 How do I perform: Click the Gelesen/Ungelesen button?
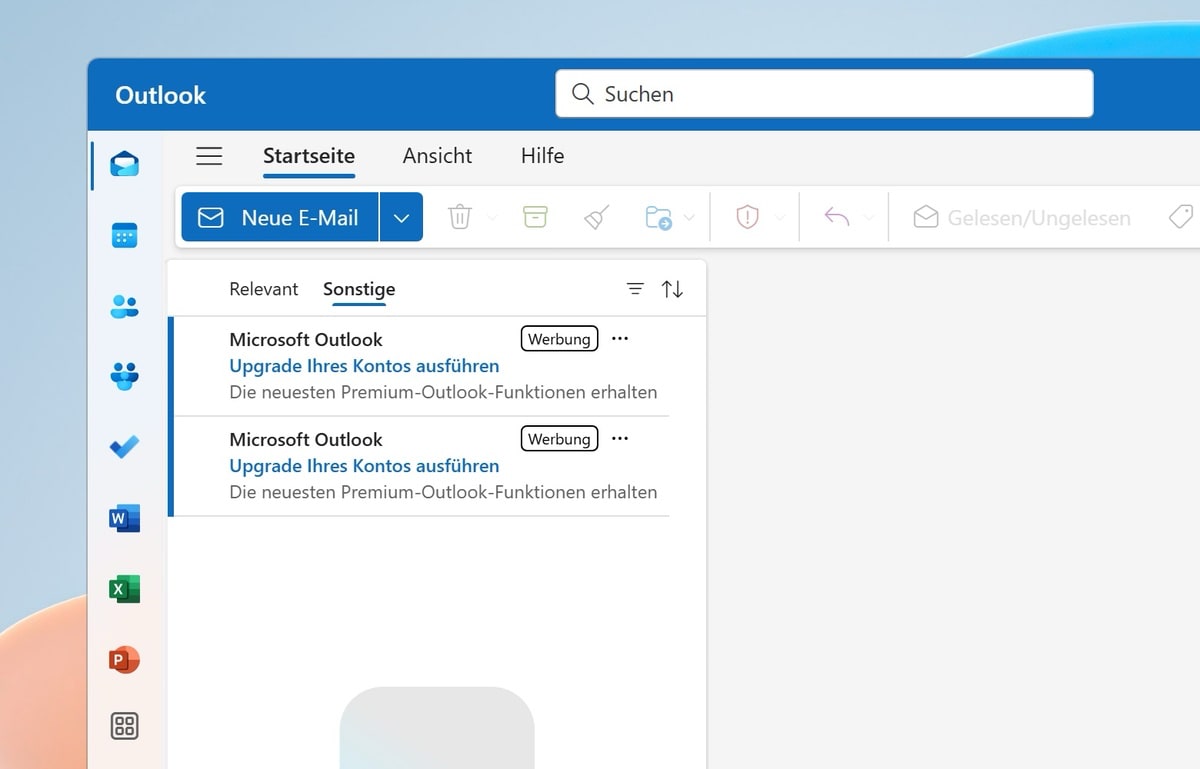click(1022, 217)
